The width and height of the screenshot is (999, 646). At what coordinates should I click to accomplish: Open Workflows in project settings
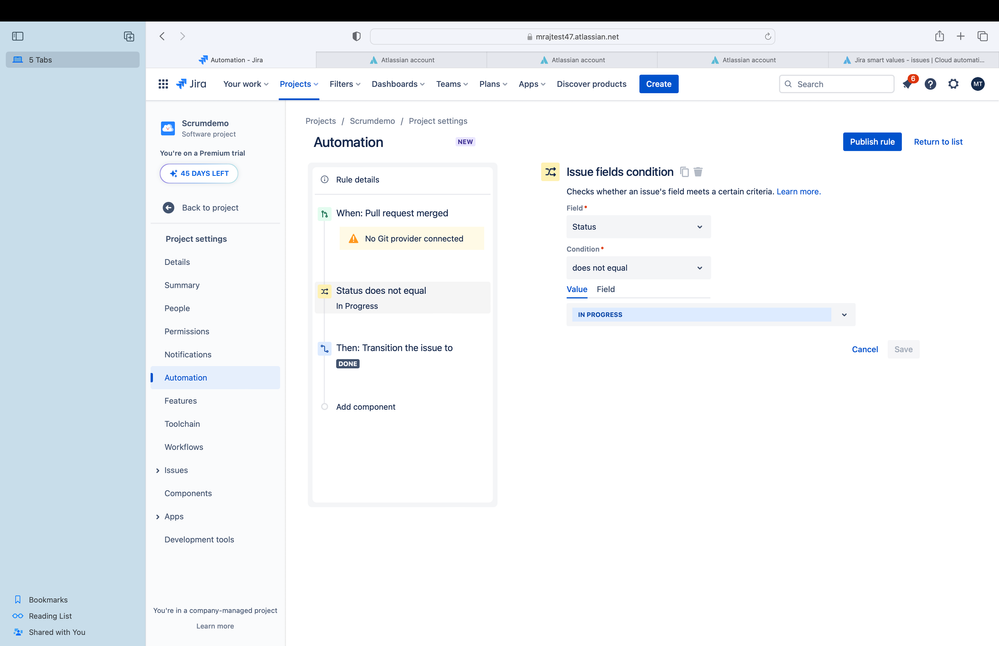click(x=183, y=447)
